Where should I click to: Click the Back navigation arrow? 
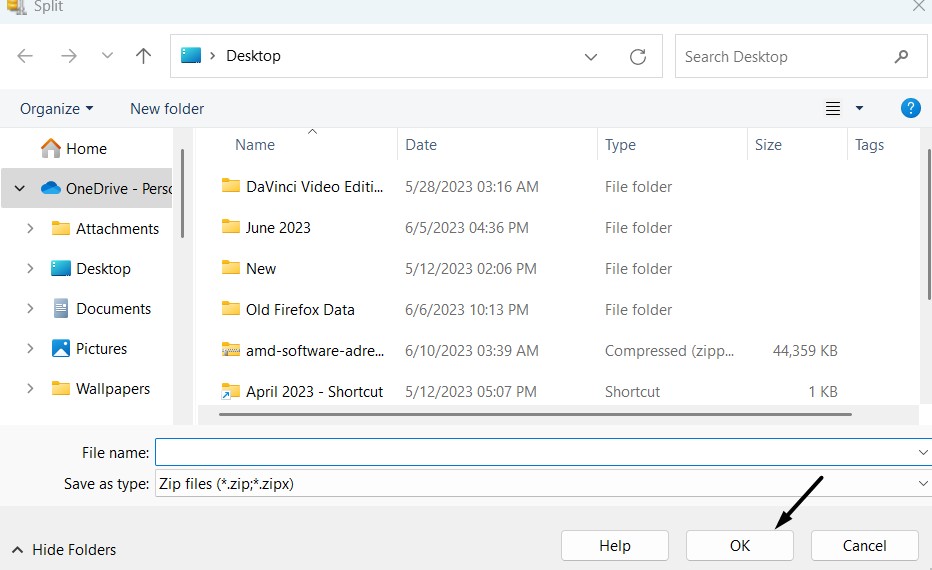26,57
